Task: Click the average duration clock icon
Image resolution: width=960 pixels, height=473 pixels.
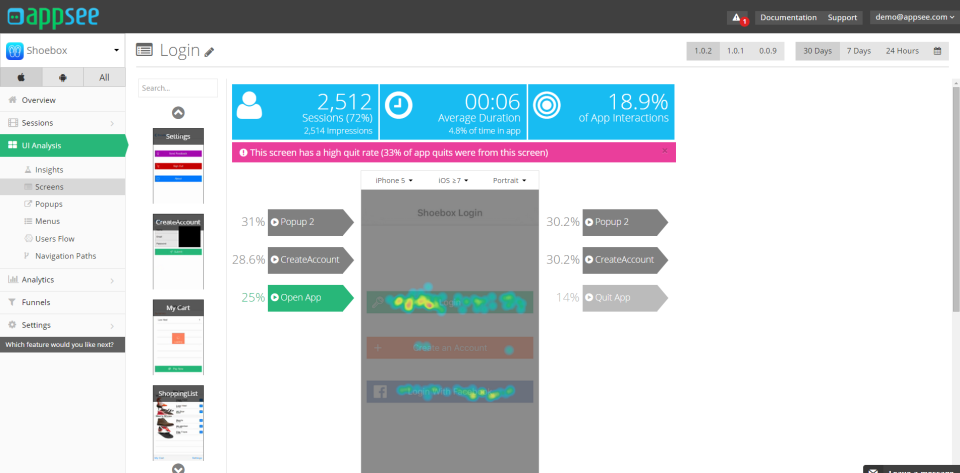Action: (399, 105)
